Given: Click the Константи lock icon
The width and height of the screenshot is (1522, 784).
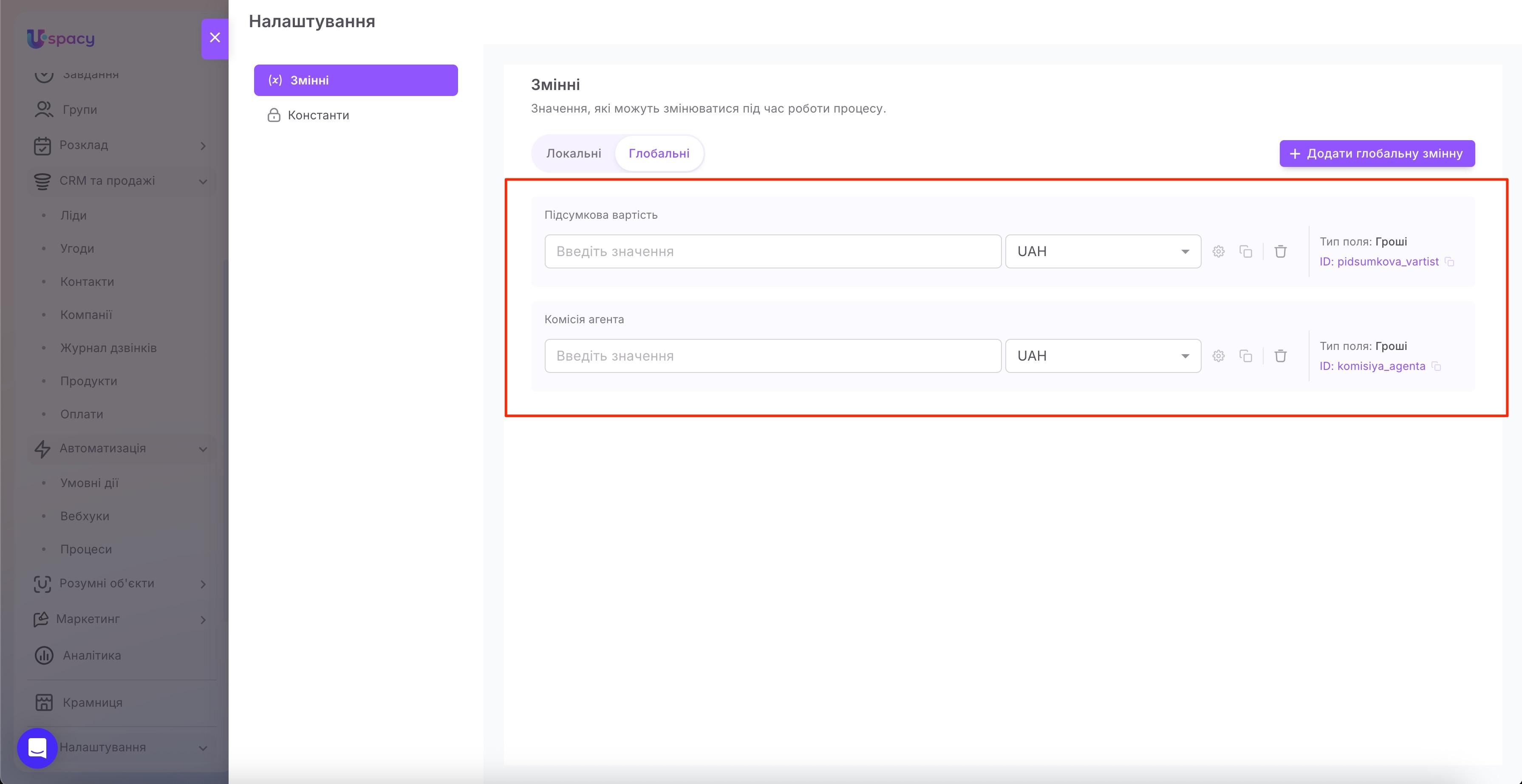Looking at the screenshot, I should (x=274, y=115).
